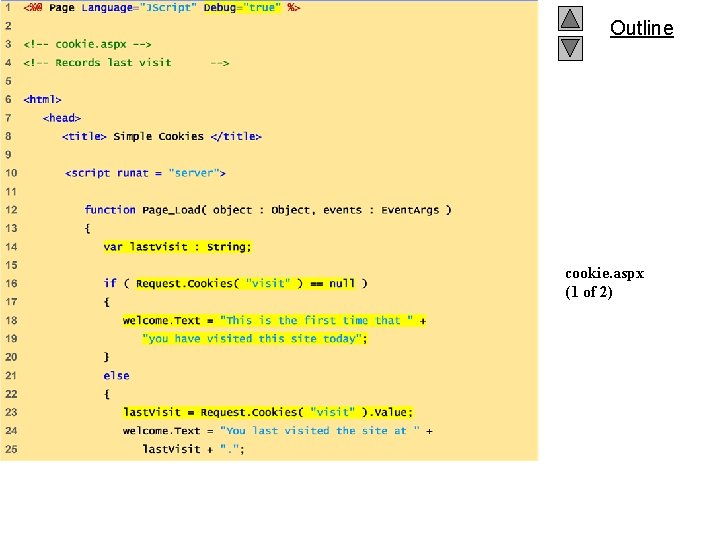720x540 pixels.
Task: Click the <head> tag on line 7
Action: pyautogui.click(x=62, y=118)
